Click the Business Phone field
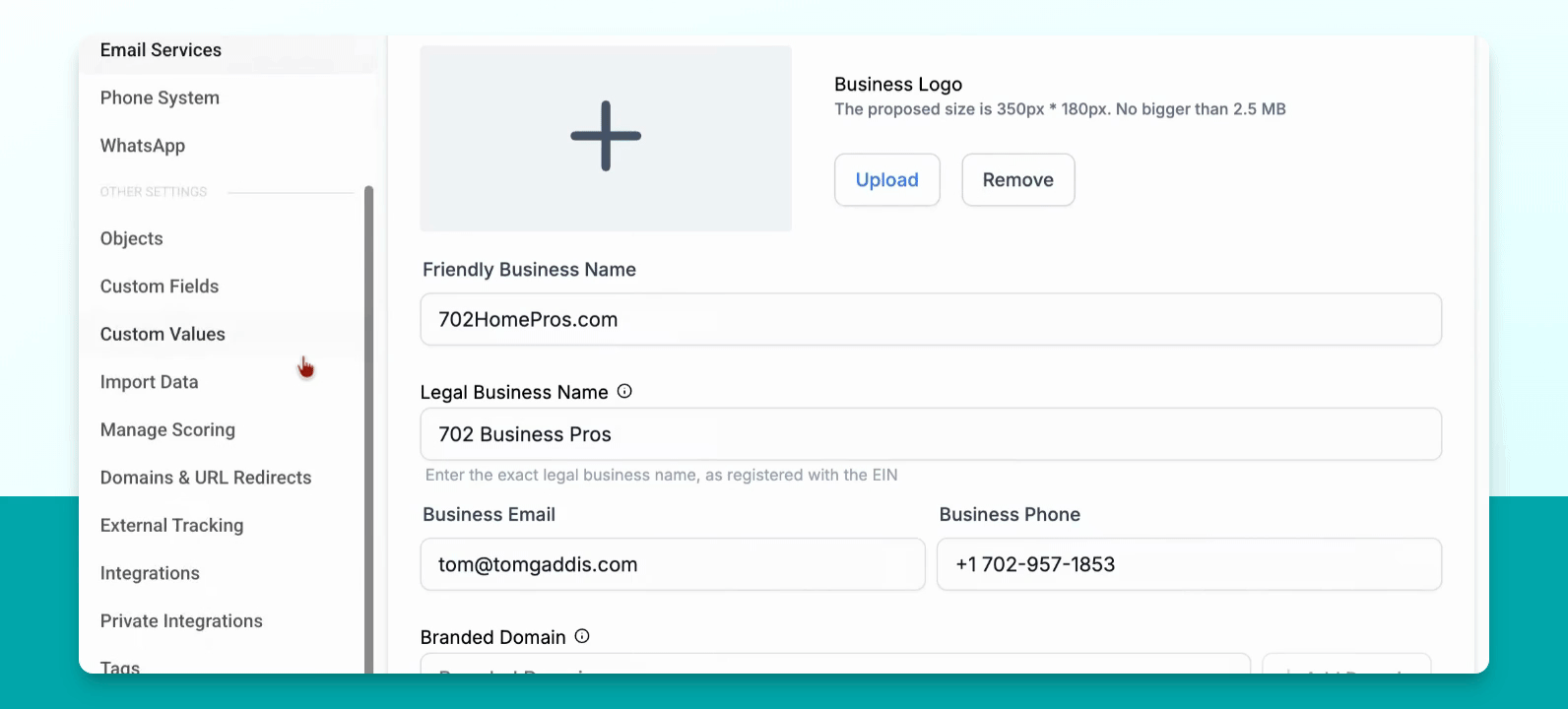 coord(1189,564)
